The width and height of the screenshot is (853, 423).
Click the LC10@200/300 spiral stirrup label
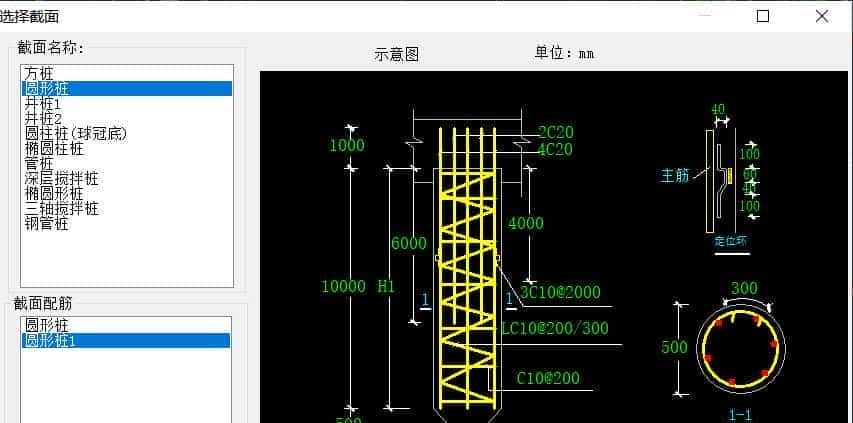point(554,328)
